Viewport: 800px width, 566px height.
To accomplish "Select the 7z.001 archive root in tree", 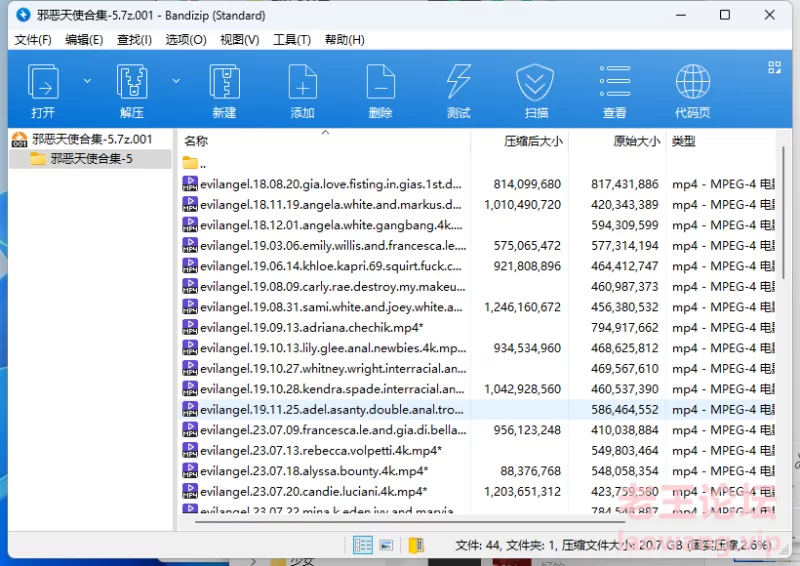I will pyautogui.click(x=92, y=139).
